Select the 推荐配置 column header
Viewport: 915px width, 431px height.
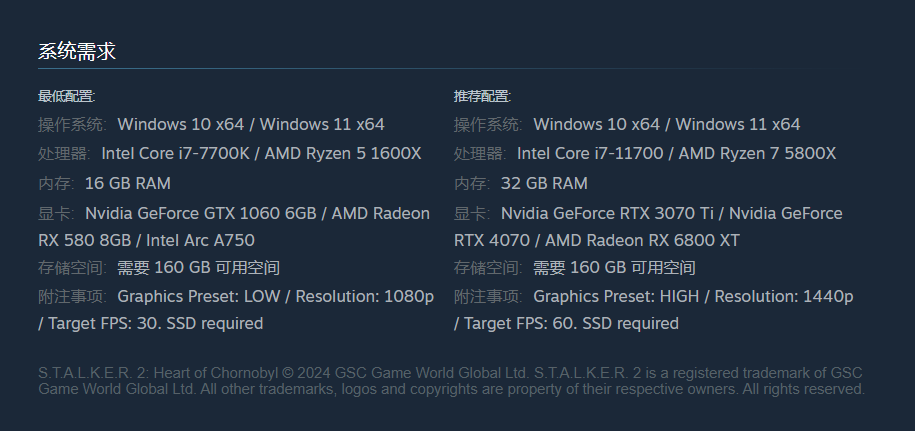(483, 96)
